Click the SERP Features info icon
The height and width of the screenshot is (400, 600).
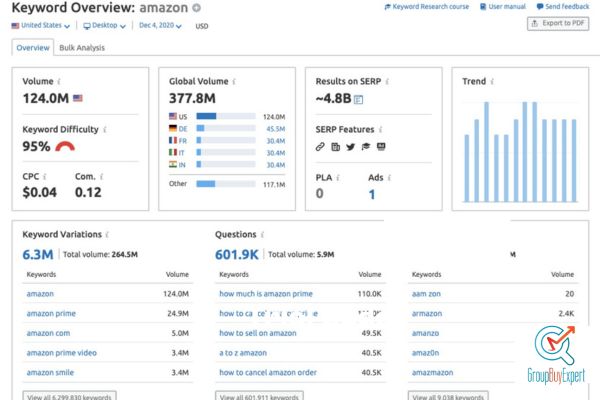pos(380,130)
